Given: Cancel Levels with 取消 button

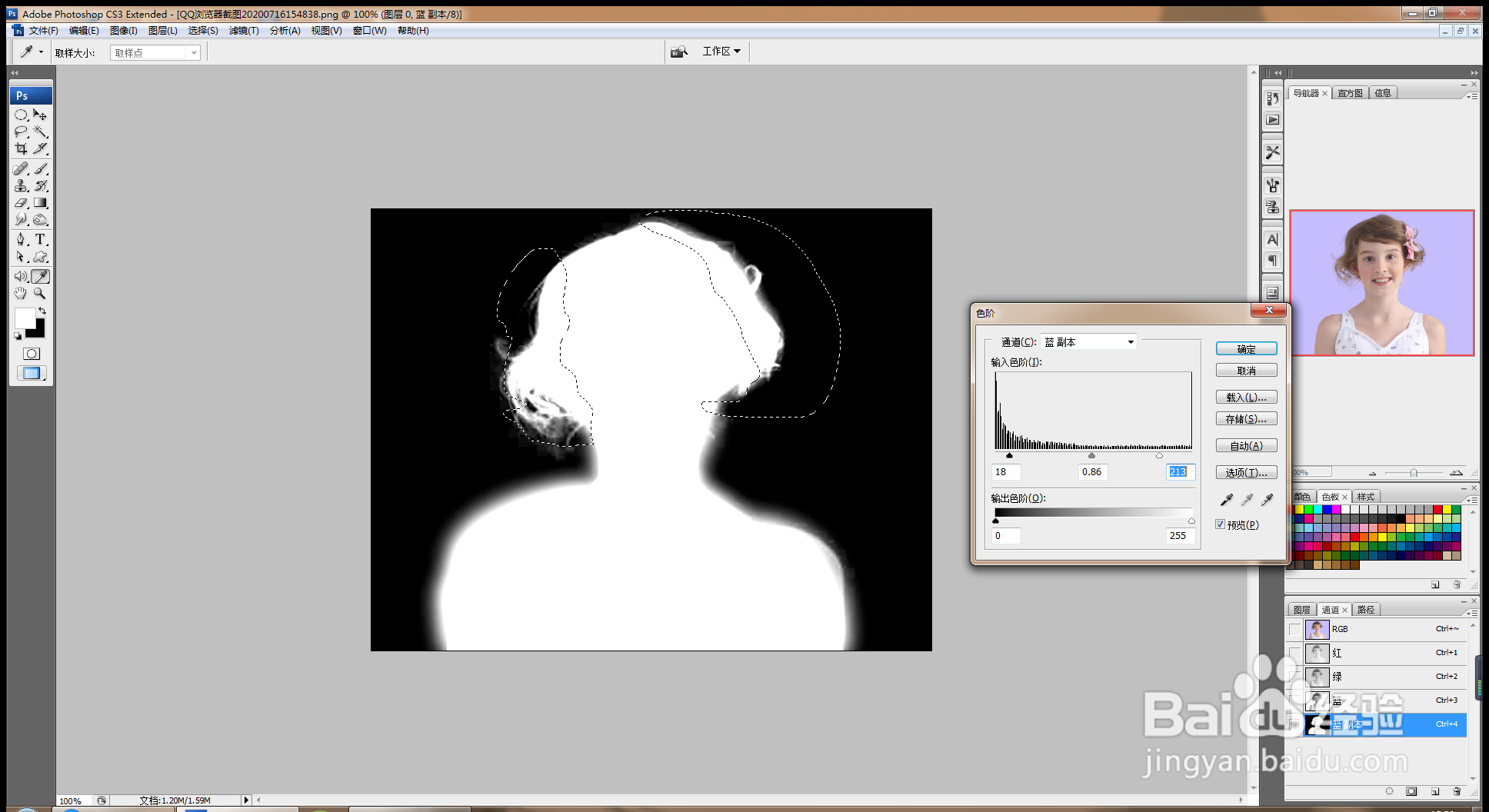Looking at the screenshot, I should 1247,371.
